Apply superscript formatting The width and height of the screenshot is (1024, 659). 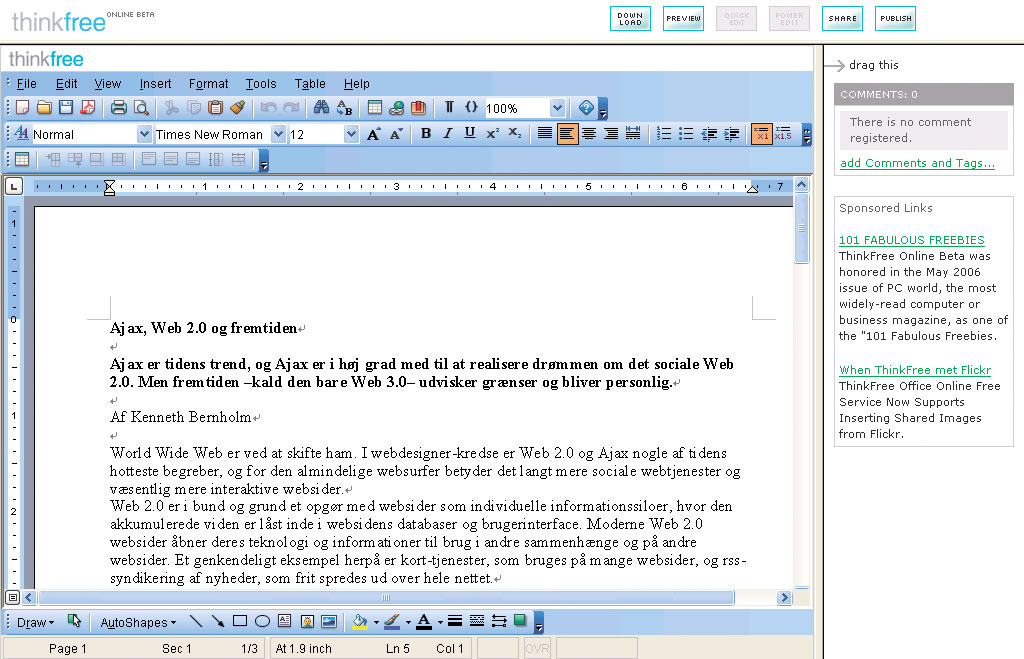click(492, 134)
